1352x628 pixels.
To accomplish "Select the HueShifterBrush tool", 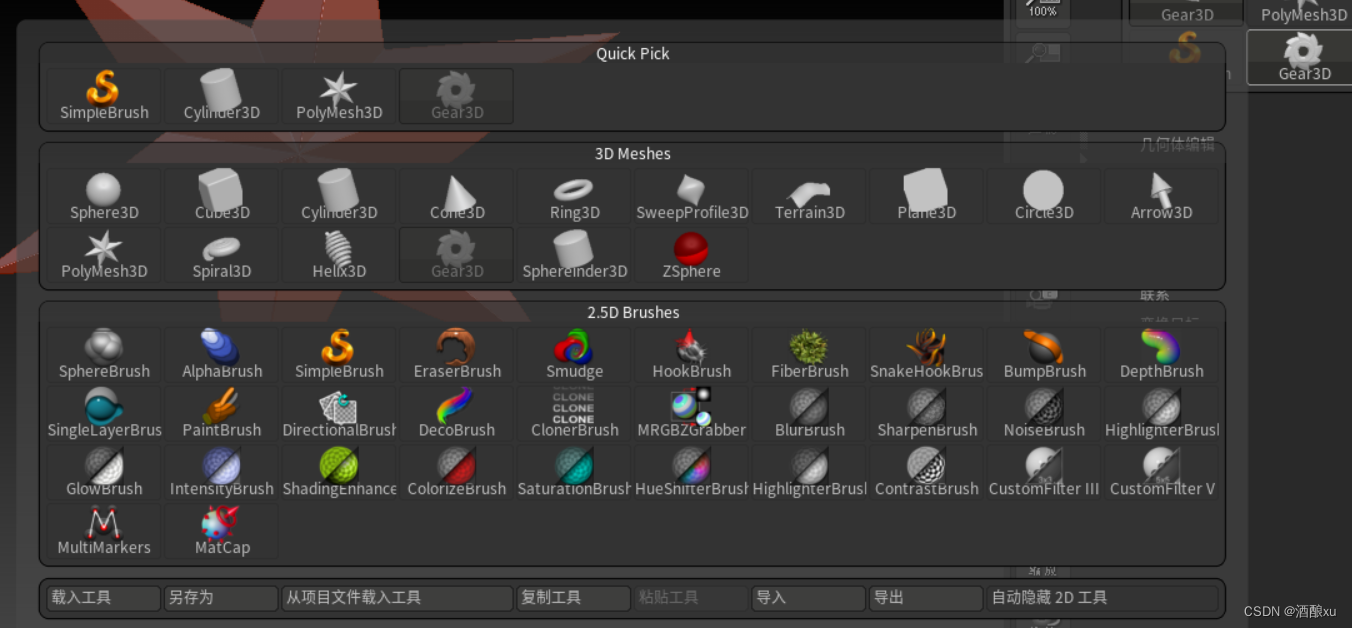I will click(x=692, y=474).
